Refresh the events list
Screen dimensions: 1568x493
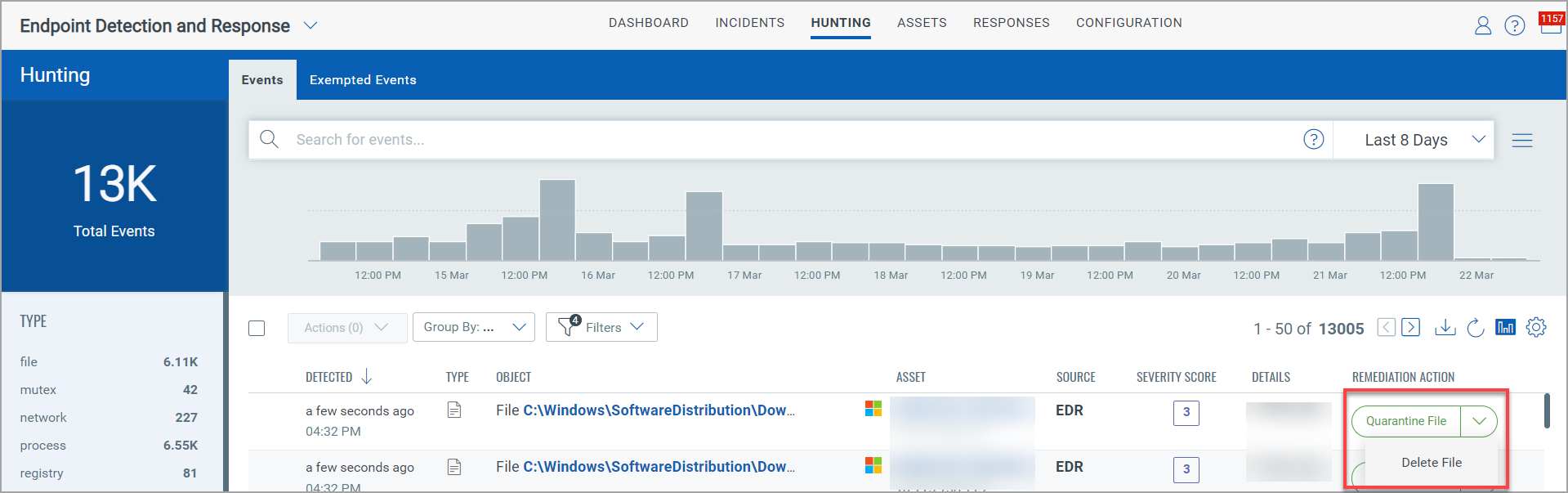pos(1475,328)
